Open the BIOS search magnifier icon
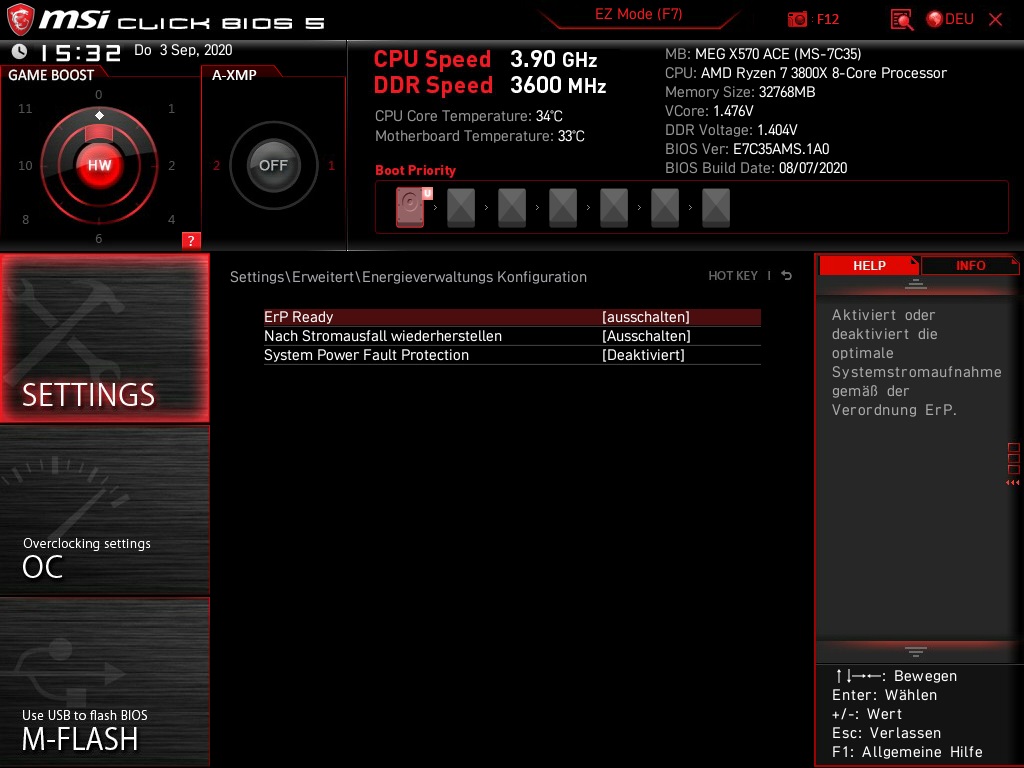Image resolution: width=1024 pixels, height=768 pixels. (x=902, y=20)
